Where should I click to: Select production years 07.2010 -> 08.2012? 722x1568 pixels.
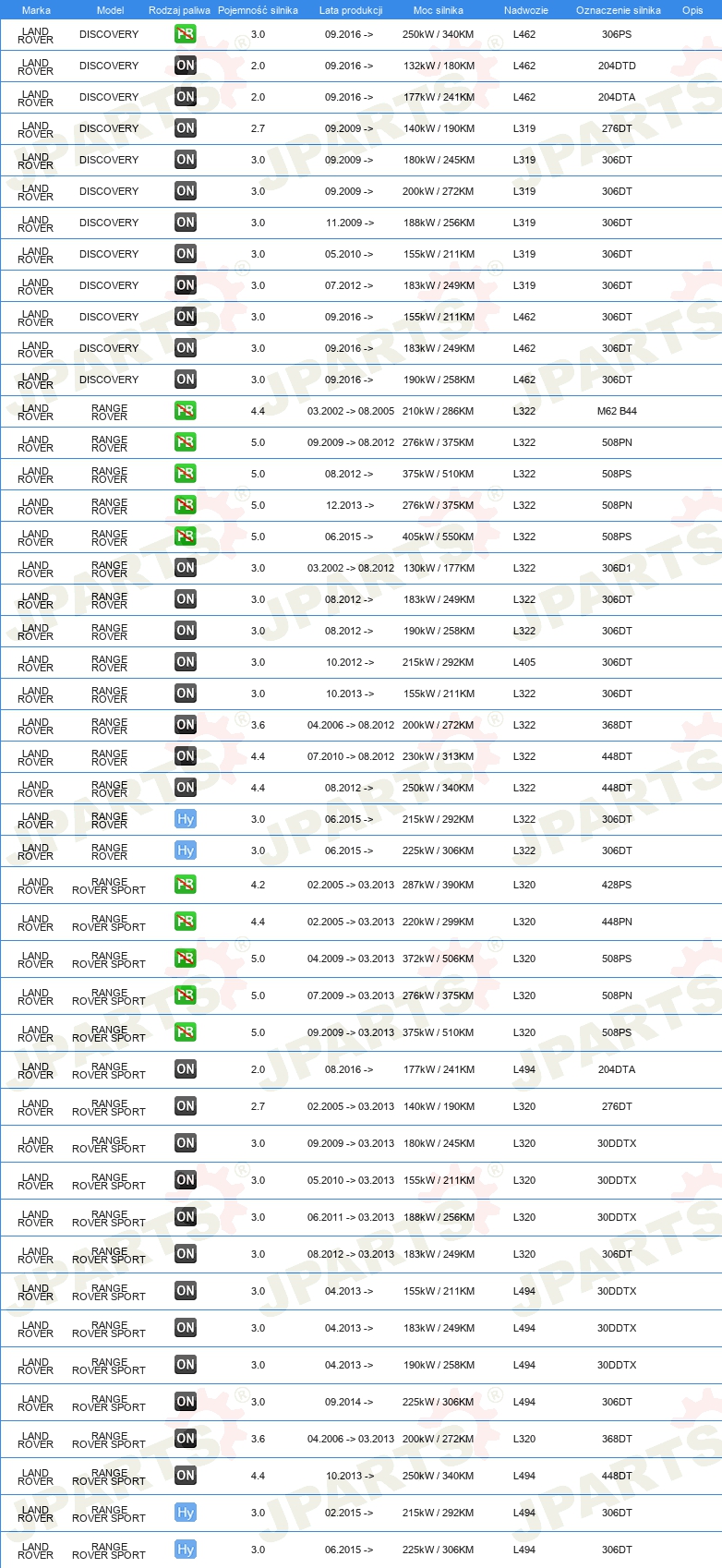click(x=351, y=756)
